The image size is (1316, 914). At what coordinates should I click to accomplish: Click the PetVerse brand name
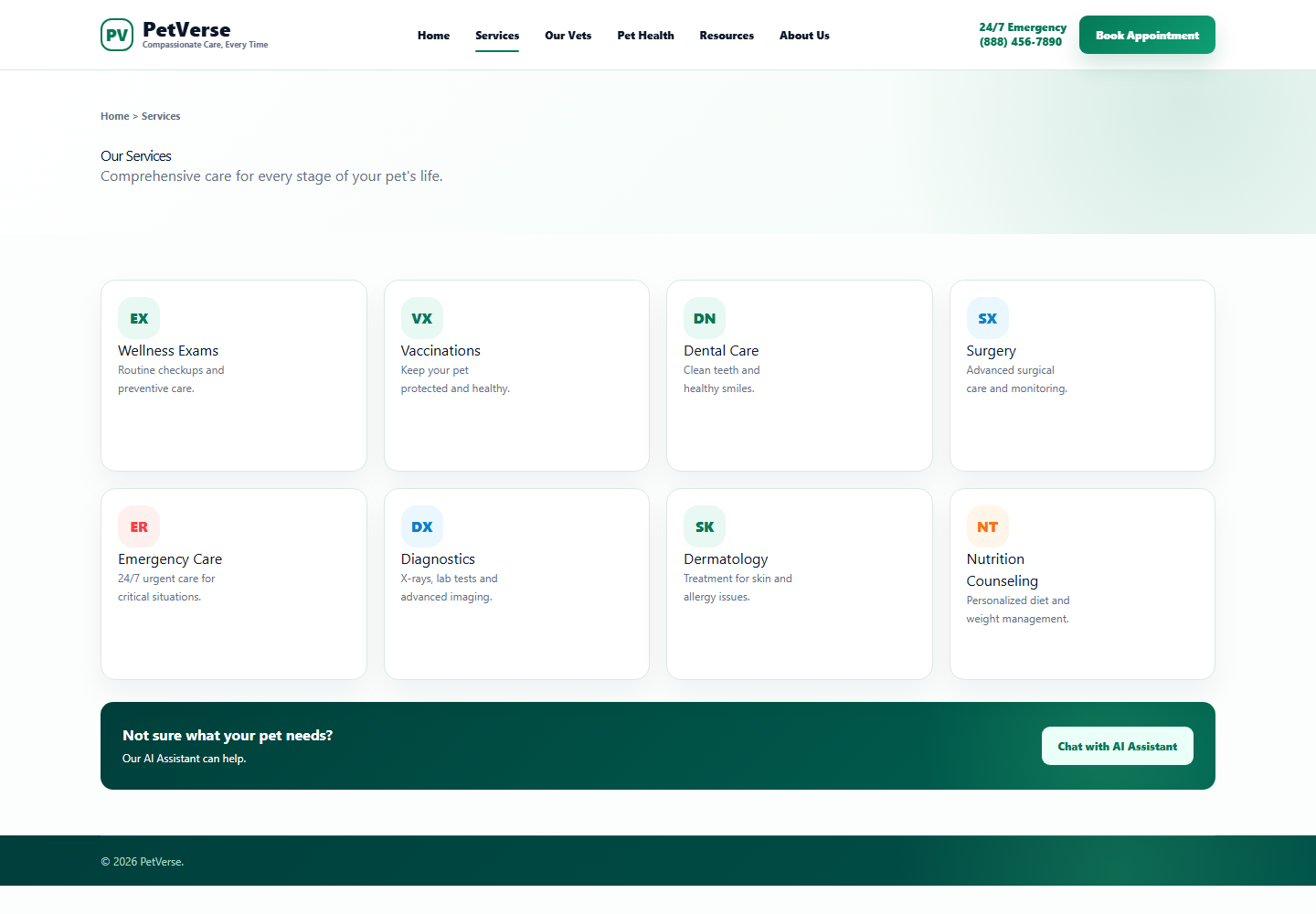pyautogui.click(x=186, y=29)
